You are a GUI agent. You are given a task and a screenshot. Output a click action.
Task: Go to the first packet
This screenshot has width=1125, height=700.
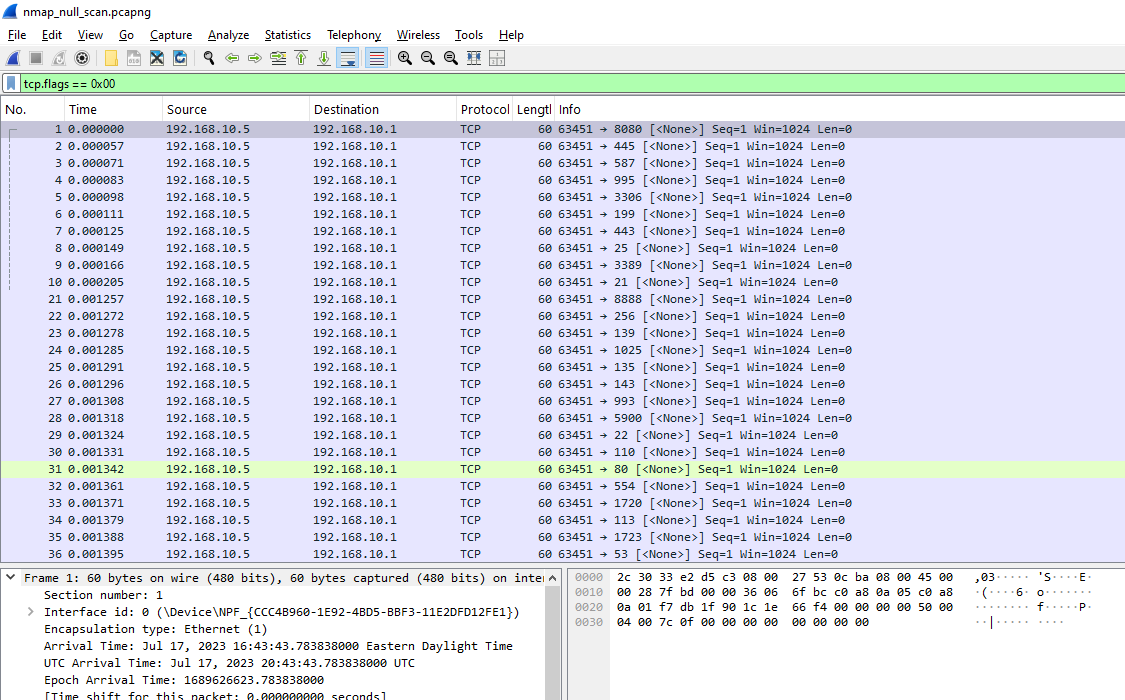click(x=300, y=57)
